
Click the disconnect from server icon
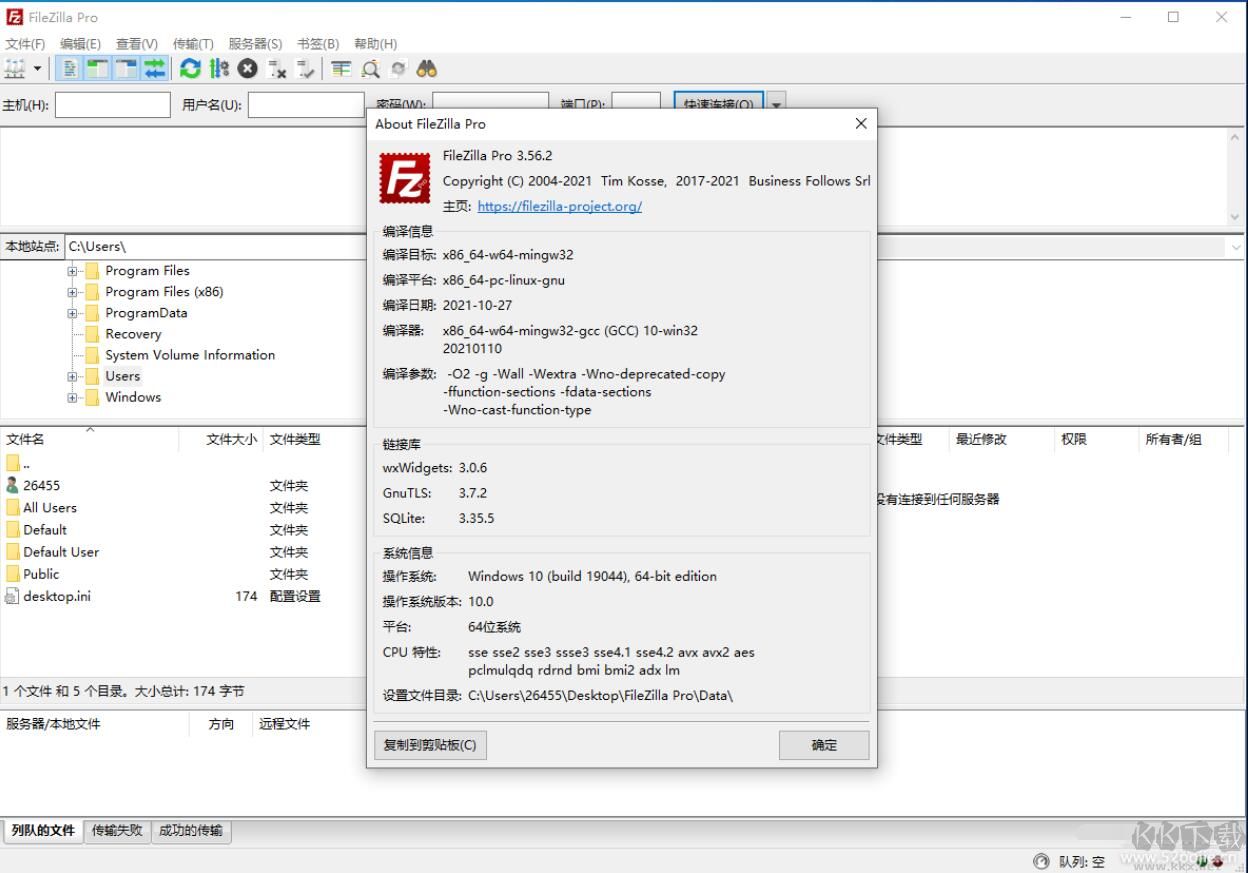[x=278, y=69]
